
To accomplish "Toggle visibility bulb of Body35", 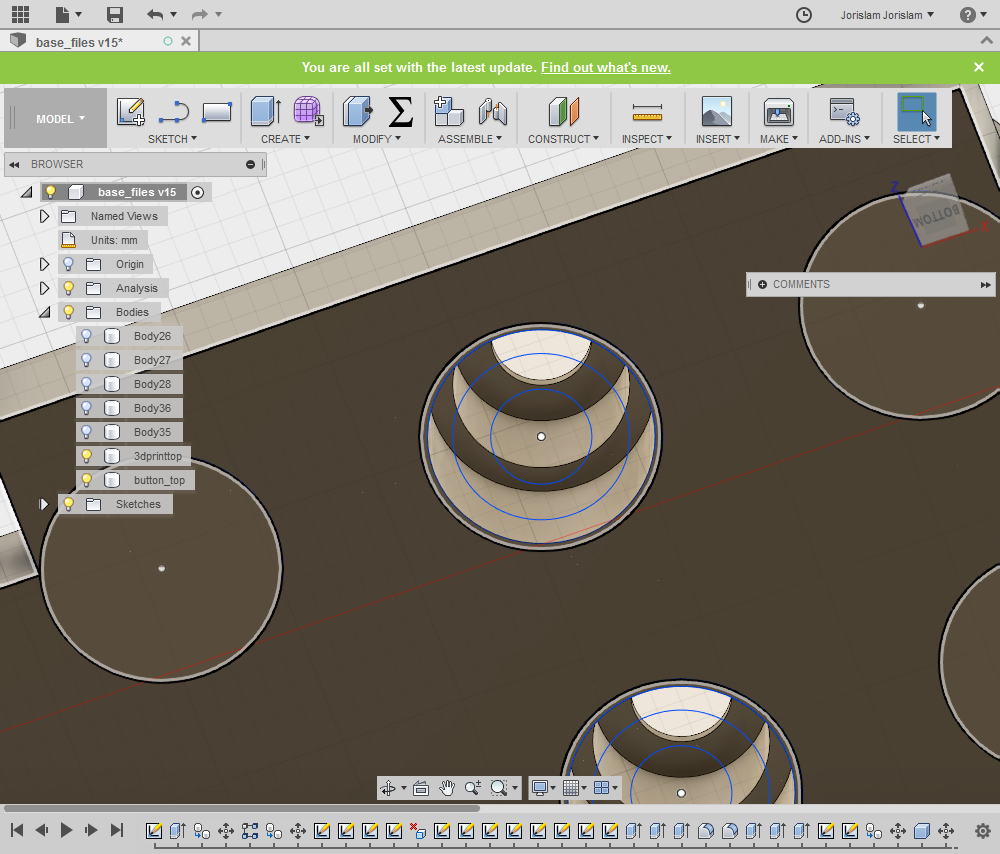I will point(86,432).
